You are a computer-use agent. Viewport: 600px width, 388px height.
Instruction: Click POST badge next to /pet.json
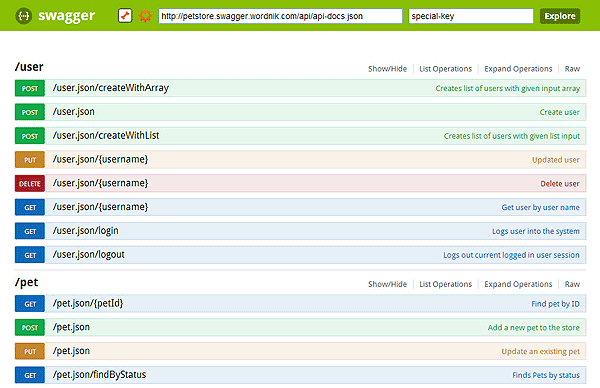30,328
